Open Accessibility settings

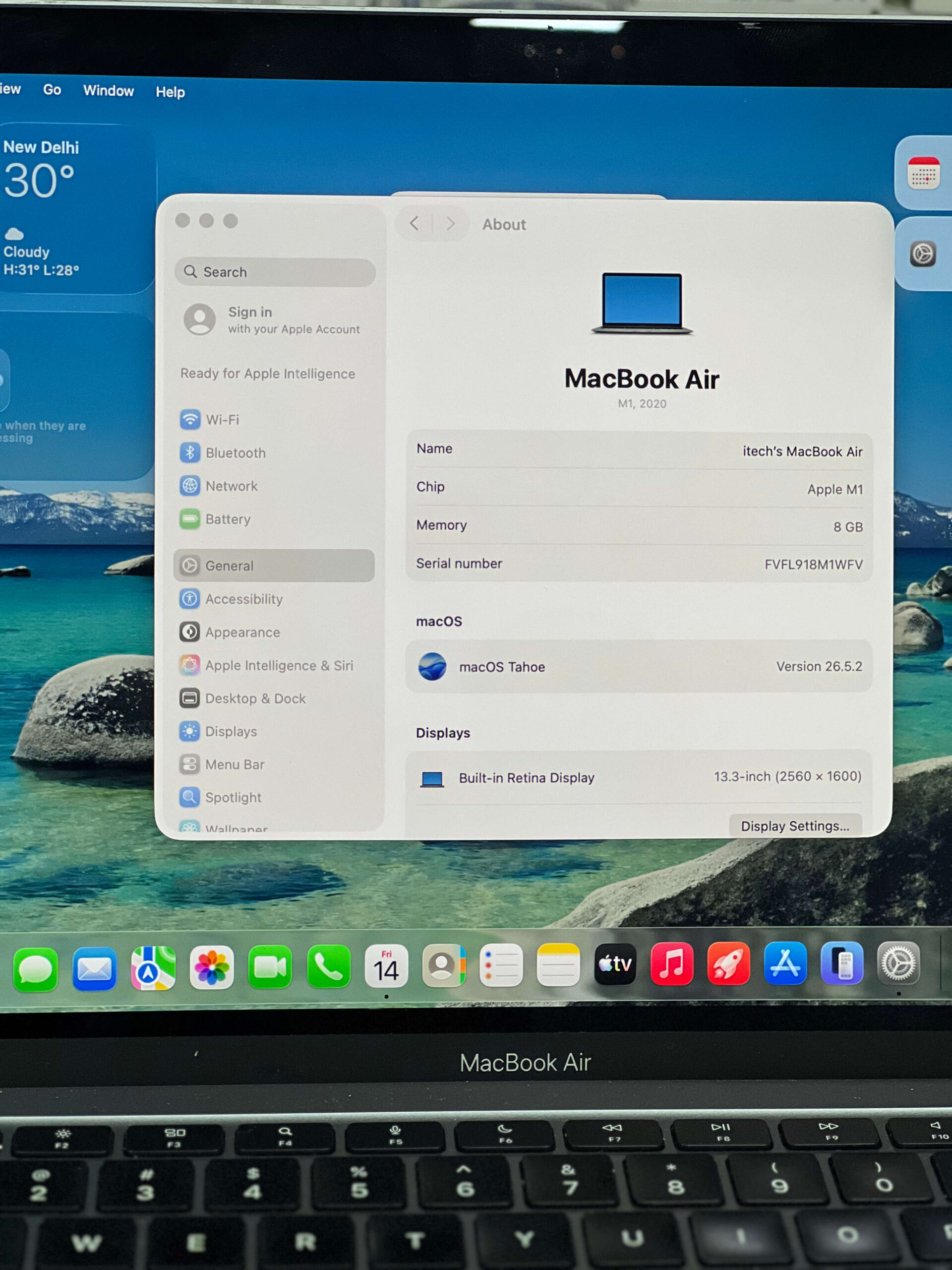274,599
